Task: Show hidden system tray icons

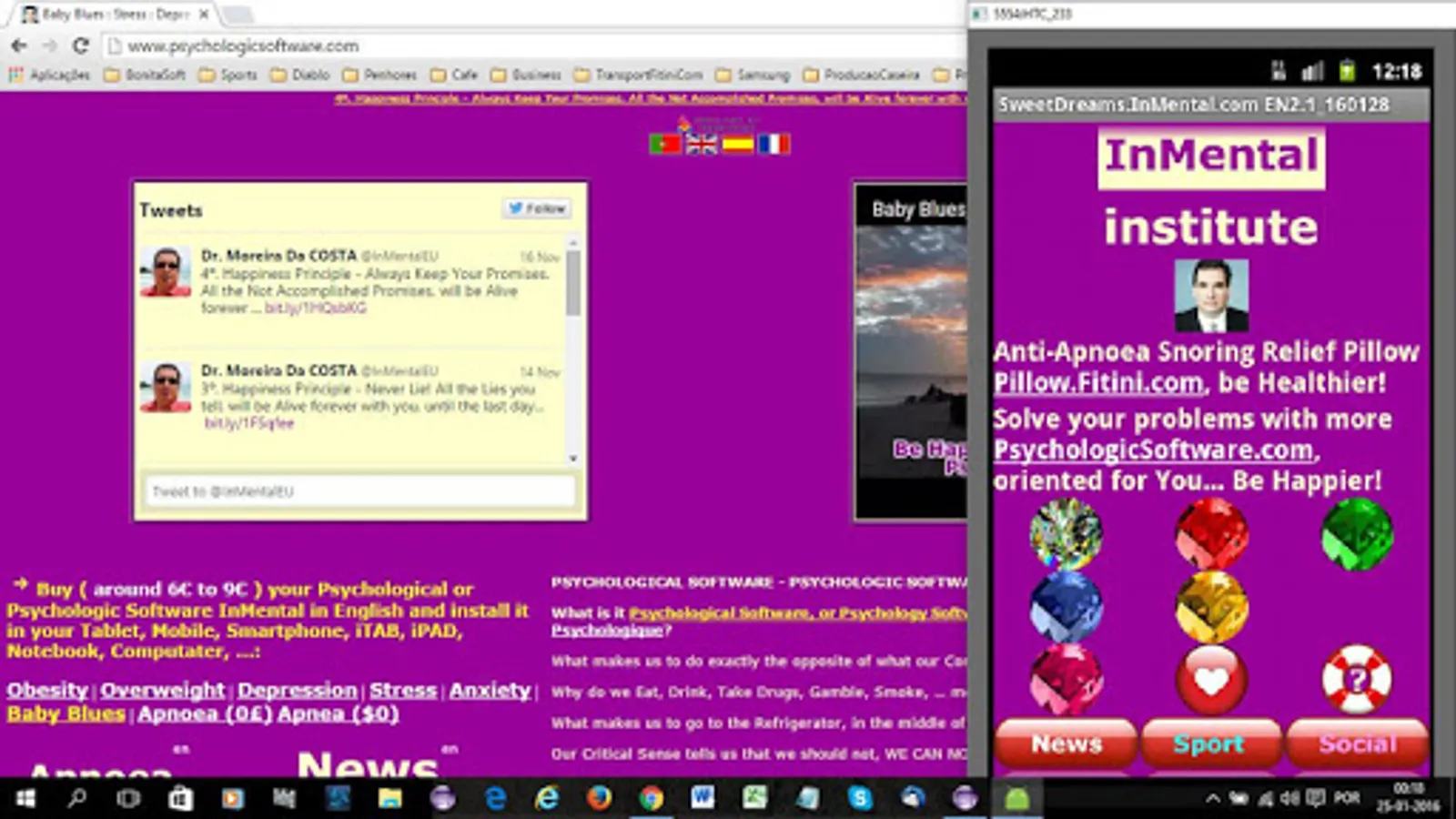Action: pos(1212,799)
